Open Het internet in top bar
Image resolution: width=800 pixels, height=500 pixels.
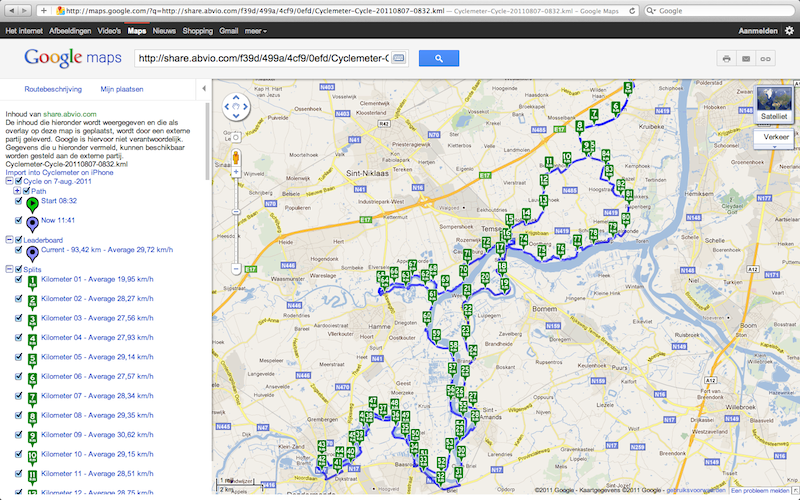click(x=24, y=31)
